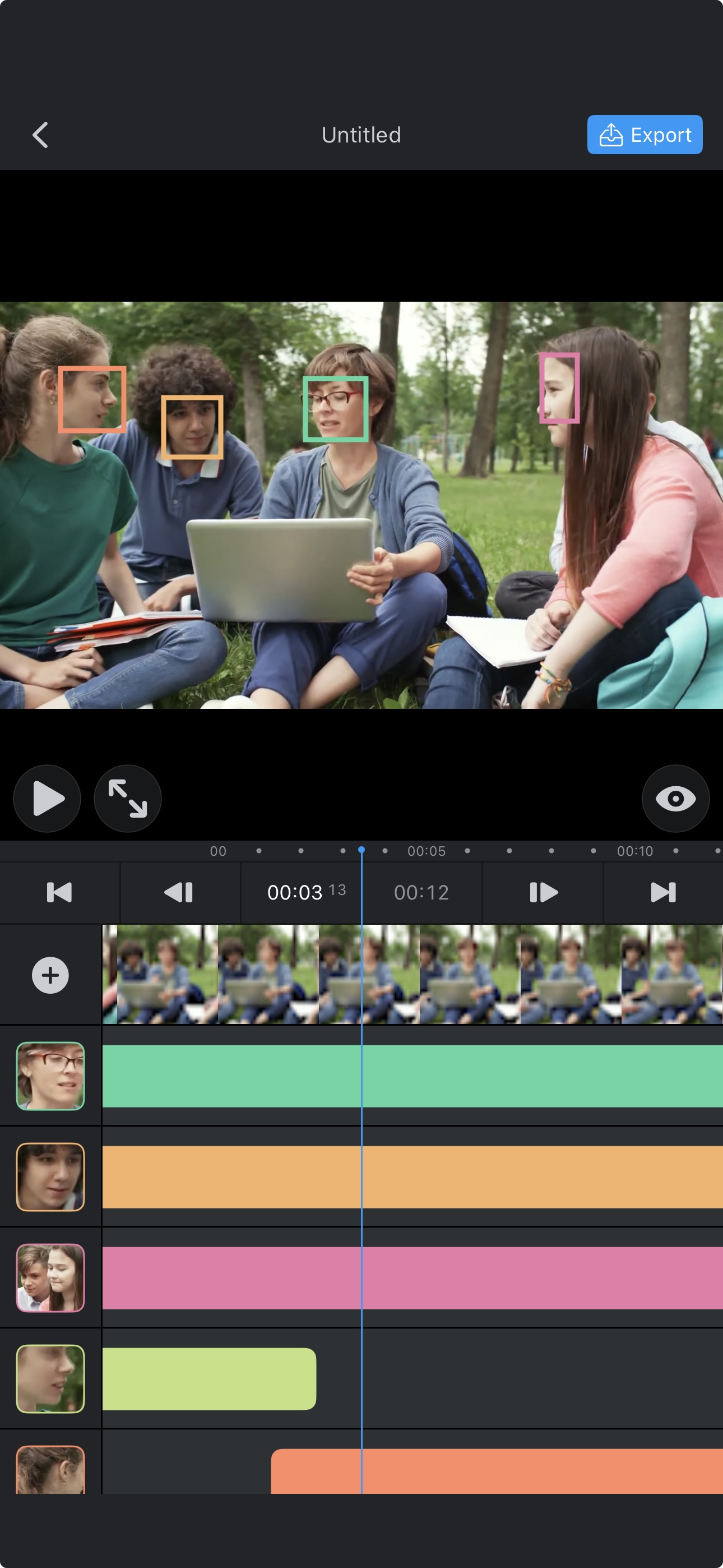Step forward one frame
Image resolution: width=723 pixels, height=1568 pixels.
[543, 892]
